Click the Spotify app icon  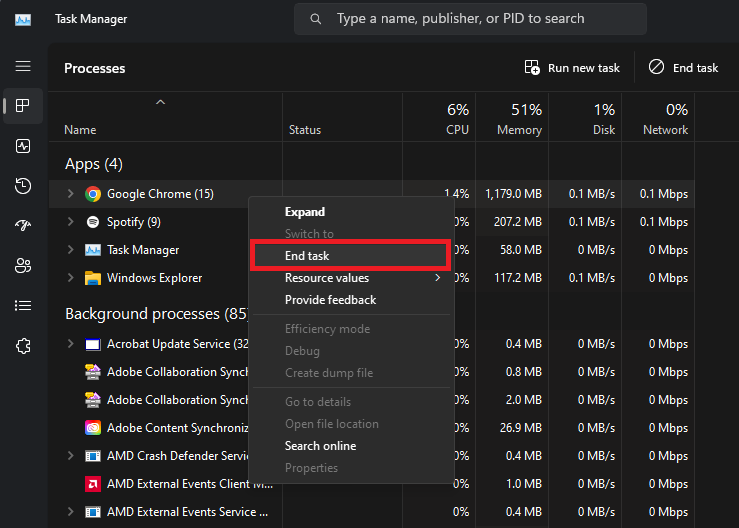pyautogui.click(x=93, y=222)
